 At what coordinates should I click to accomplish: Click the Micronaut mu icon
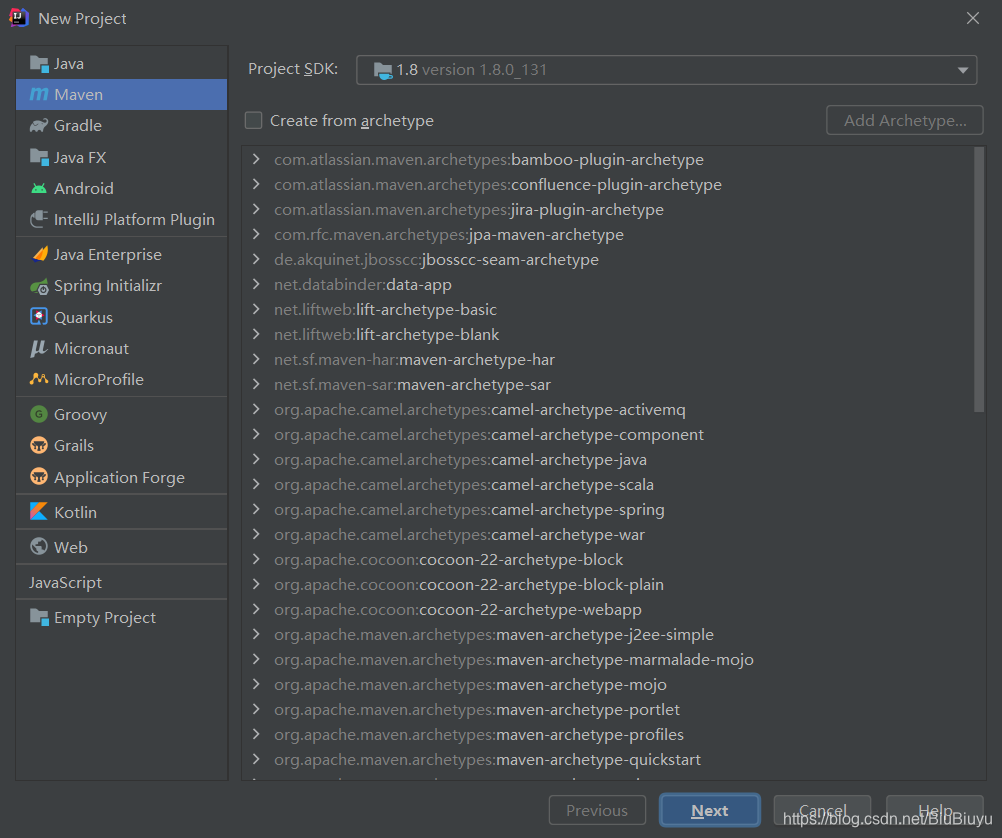(x=39, y=348)
